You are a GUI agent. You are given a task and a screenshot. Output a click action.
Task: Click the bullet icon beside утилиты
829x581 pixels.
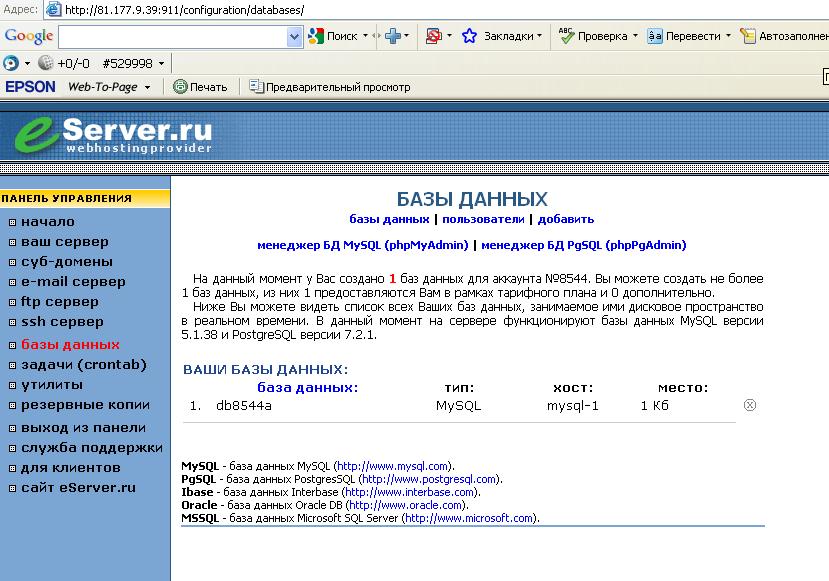pos(12,386)
